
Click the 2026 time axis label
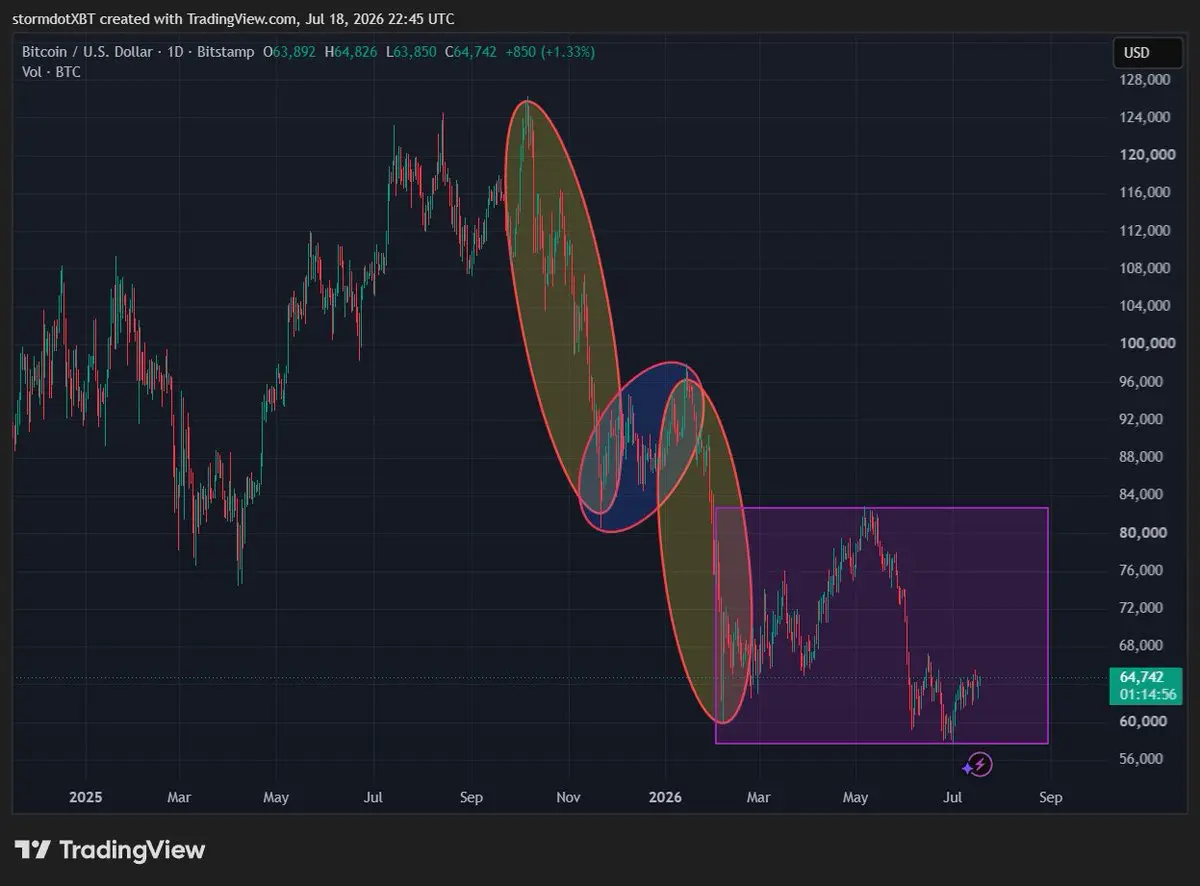[x=665, y=797]
